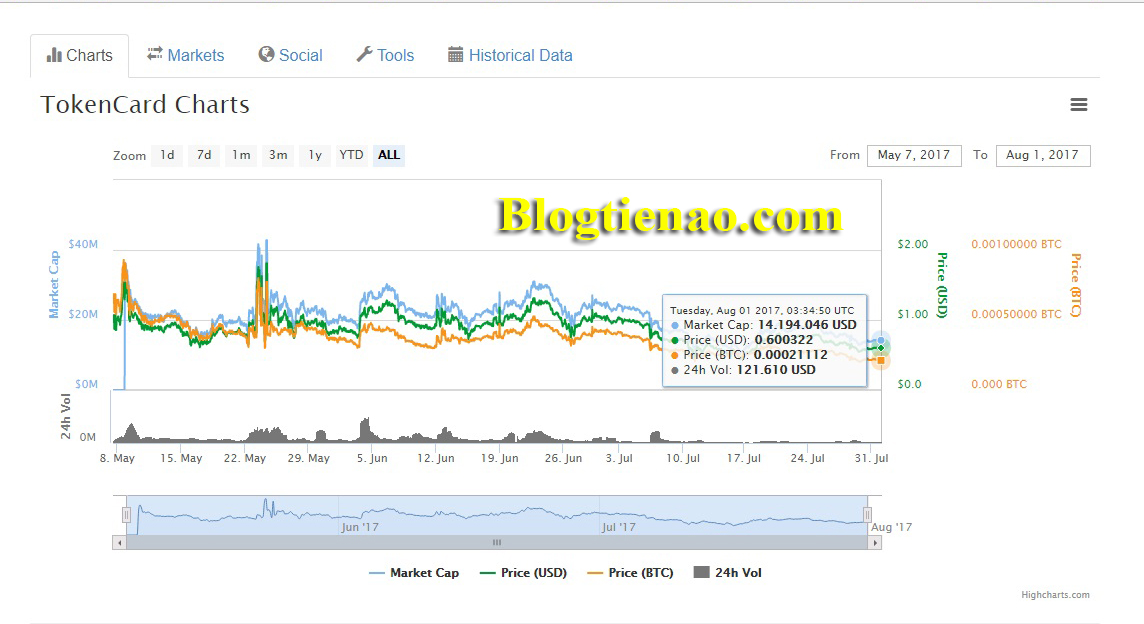Click the From date field May 7, 2017
The image size is (1144, 624).
point(914,155)
